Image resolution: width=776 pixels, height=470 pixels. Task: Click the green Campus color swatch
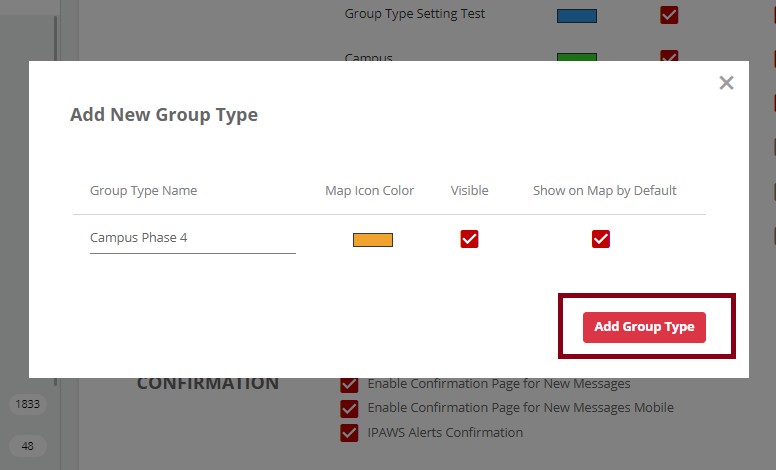(576, 57)
